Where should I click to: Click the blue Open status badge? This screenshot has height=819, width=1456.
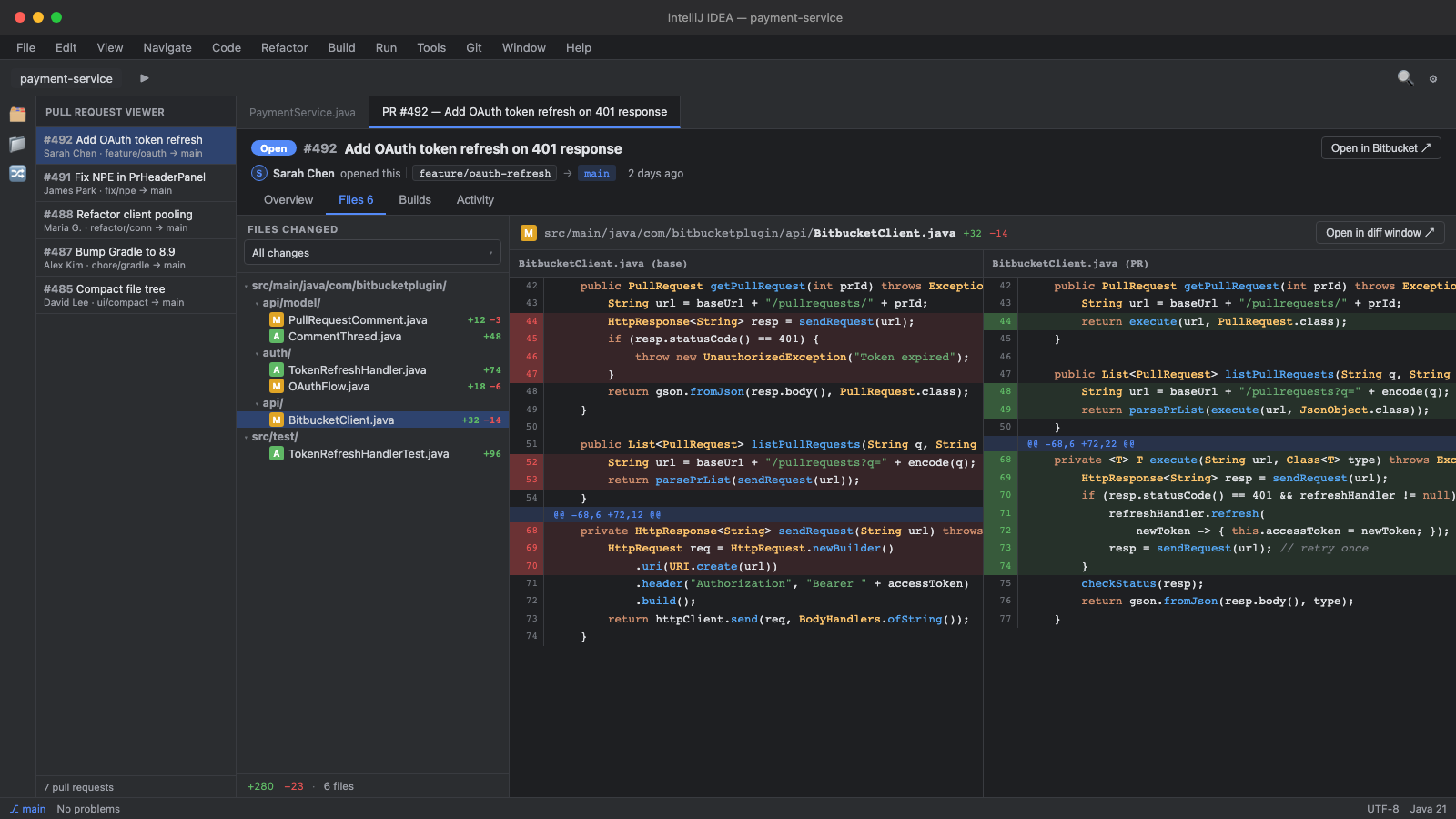tap(273, 148)
